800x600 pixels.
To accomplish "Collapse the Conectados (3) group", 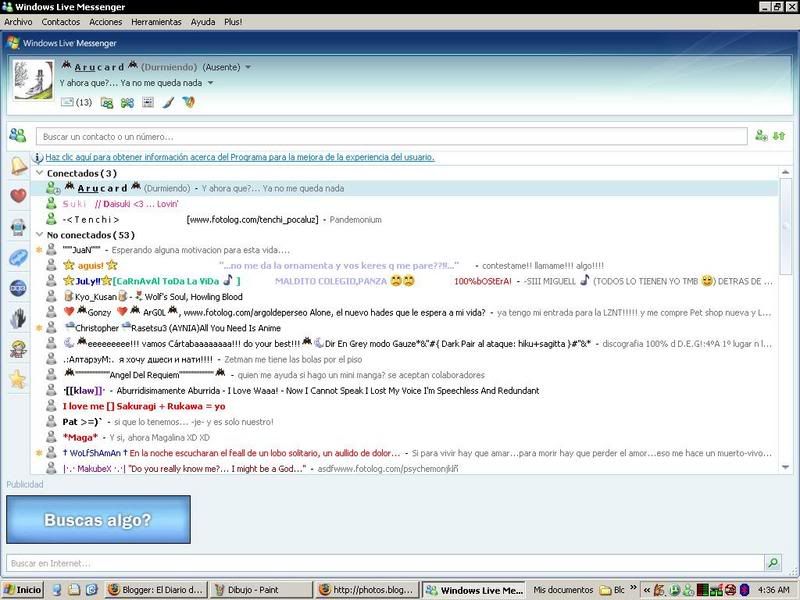I will (x=39, y=173).
